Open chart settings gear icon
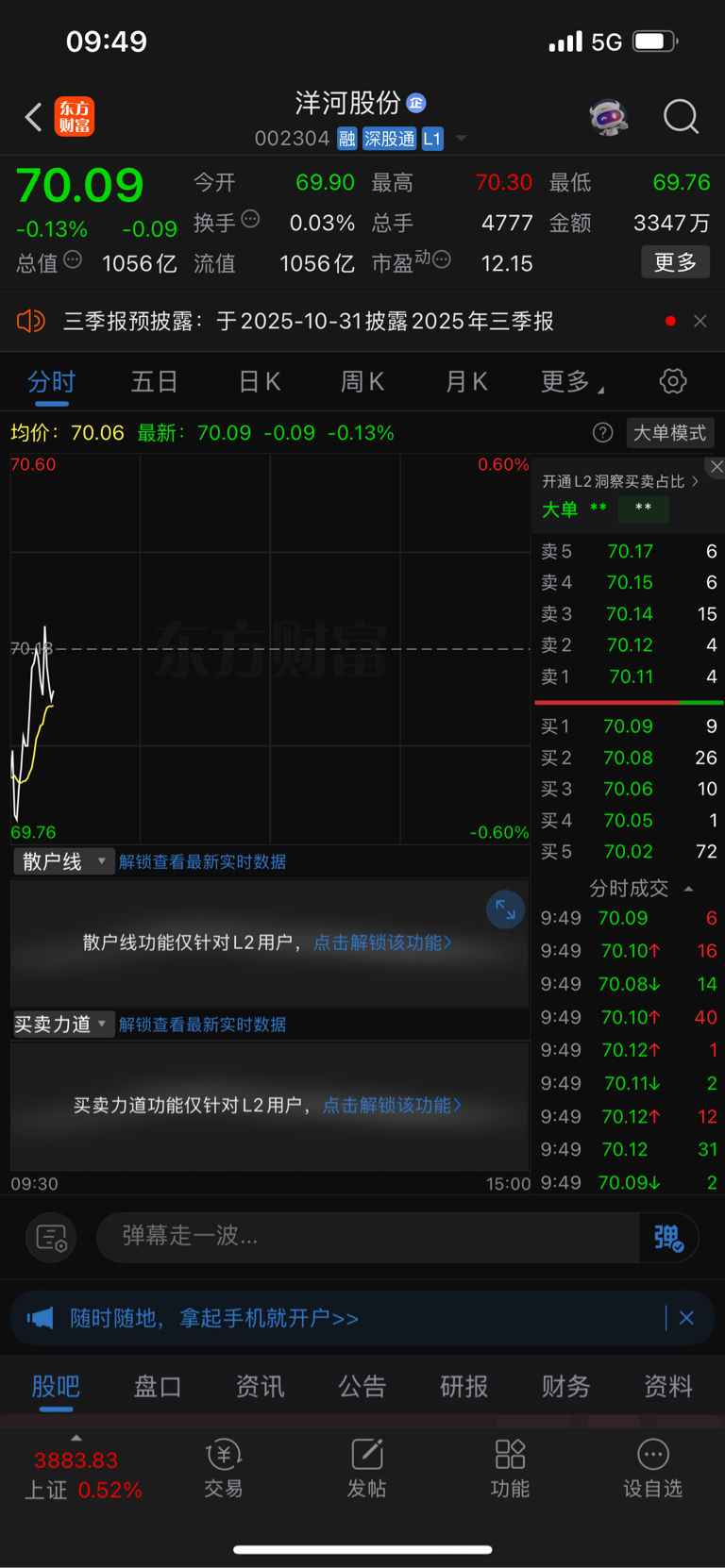Screen dimensions: 725x1568 tap(673, 382)
